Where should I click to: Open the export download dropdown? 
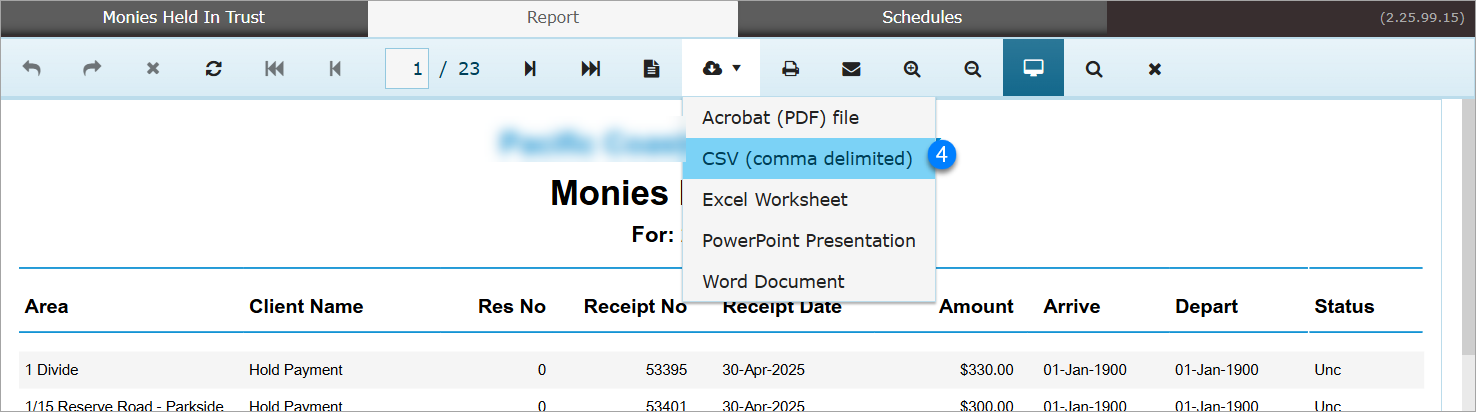coord(721,69)
